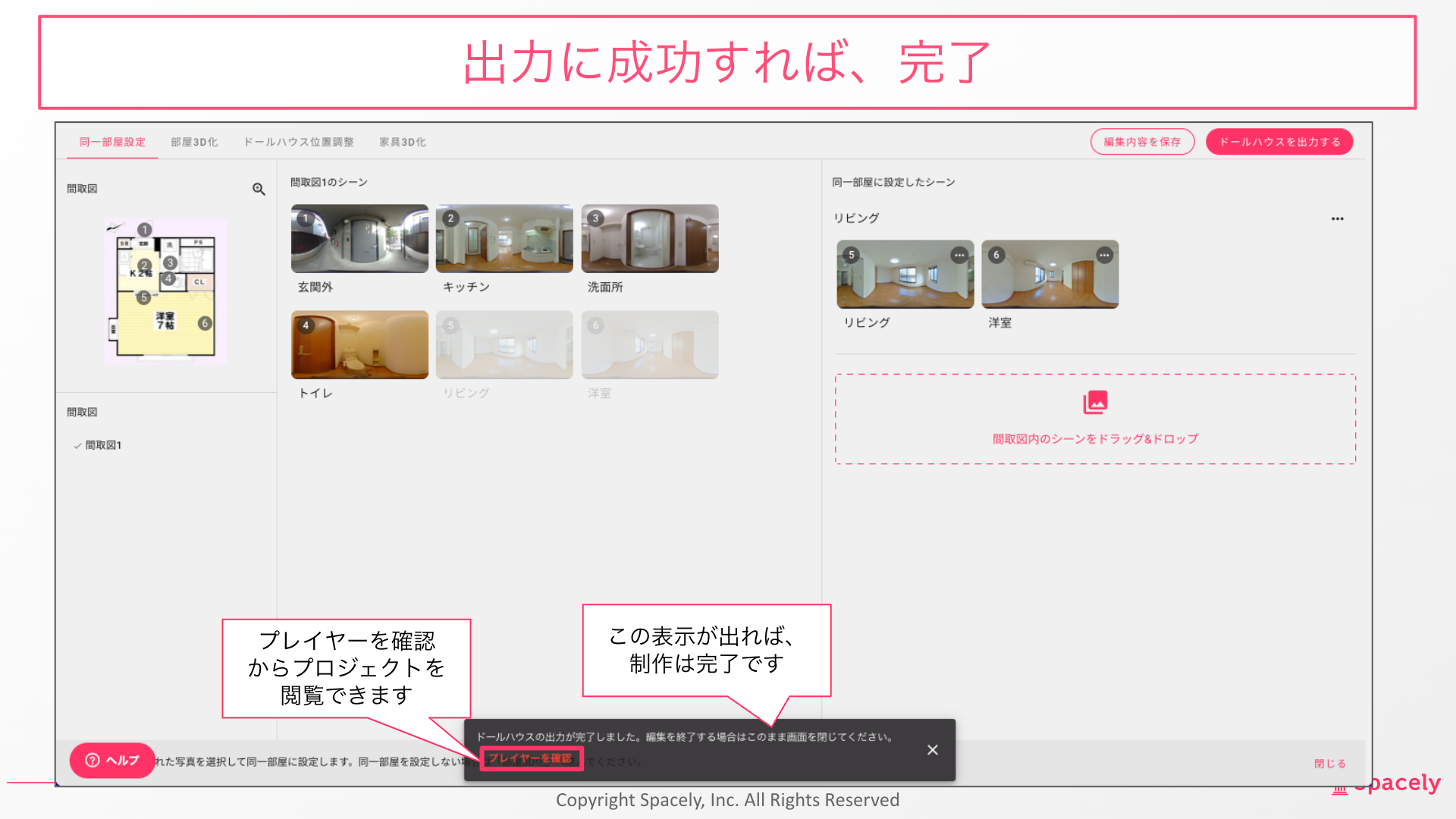The image size is (1456, 819).
Task: Click marker 5 on the floor plan
Action: click(143, 297)
